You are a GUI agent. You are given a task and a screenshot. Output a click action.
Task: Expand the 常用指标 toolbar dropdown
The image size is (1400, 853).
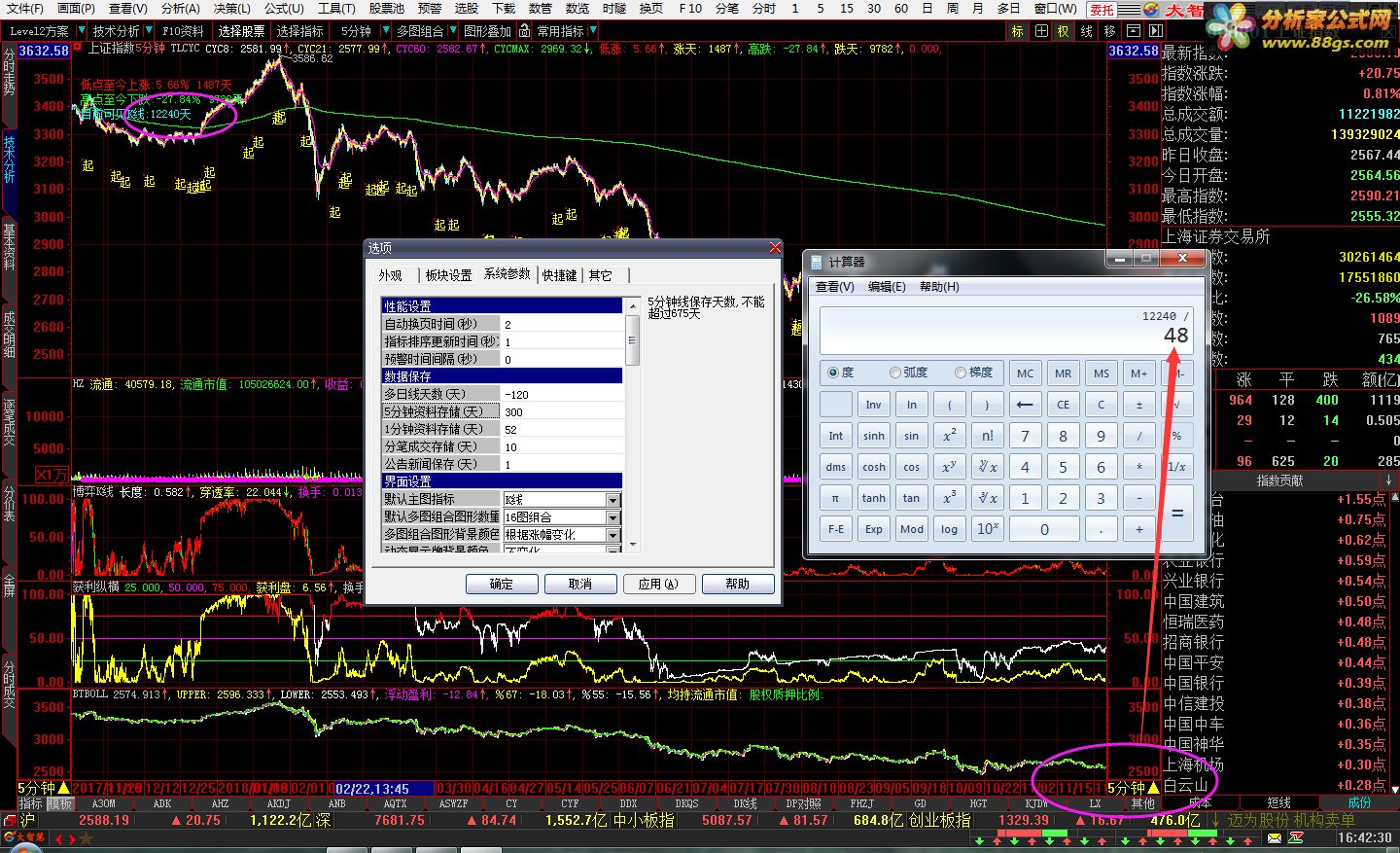[591, 31]
